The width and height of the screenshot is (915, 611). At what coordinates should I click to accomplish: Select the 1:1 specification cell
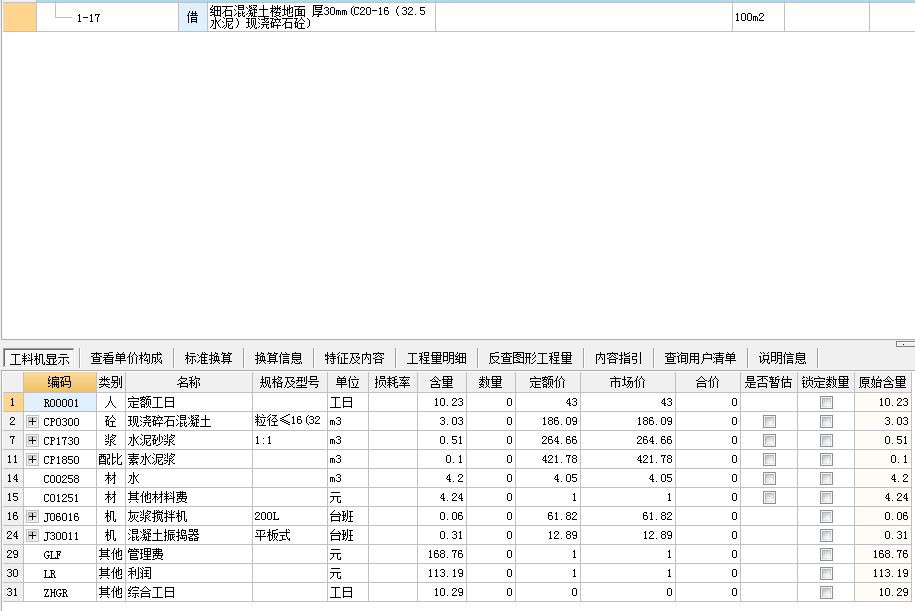coord(290,441)
